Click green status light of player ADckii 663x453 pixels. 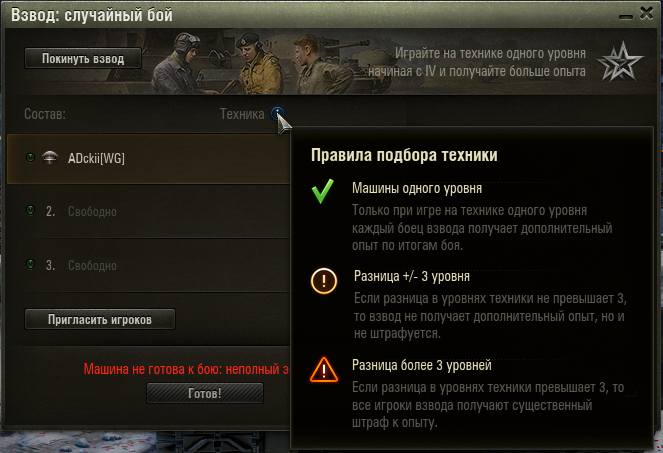coord(30,157)
